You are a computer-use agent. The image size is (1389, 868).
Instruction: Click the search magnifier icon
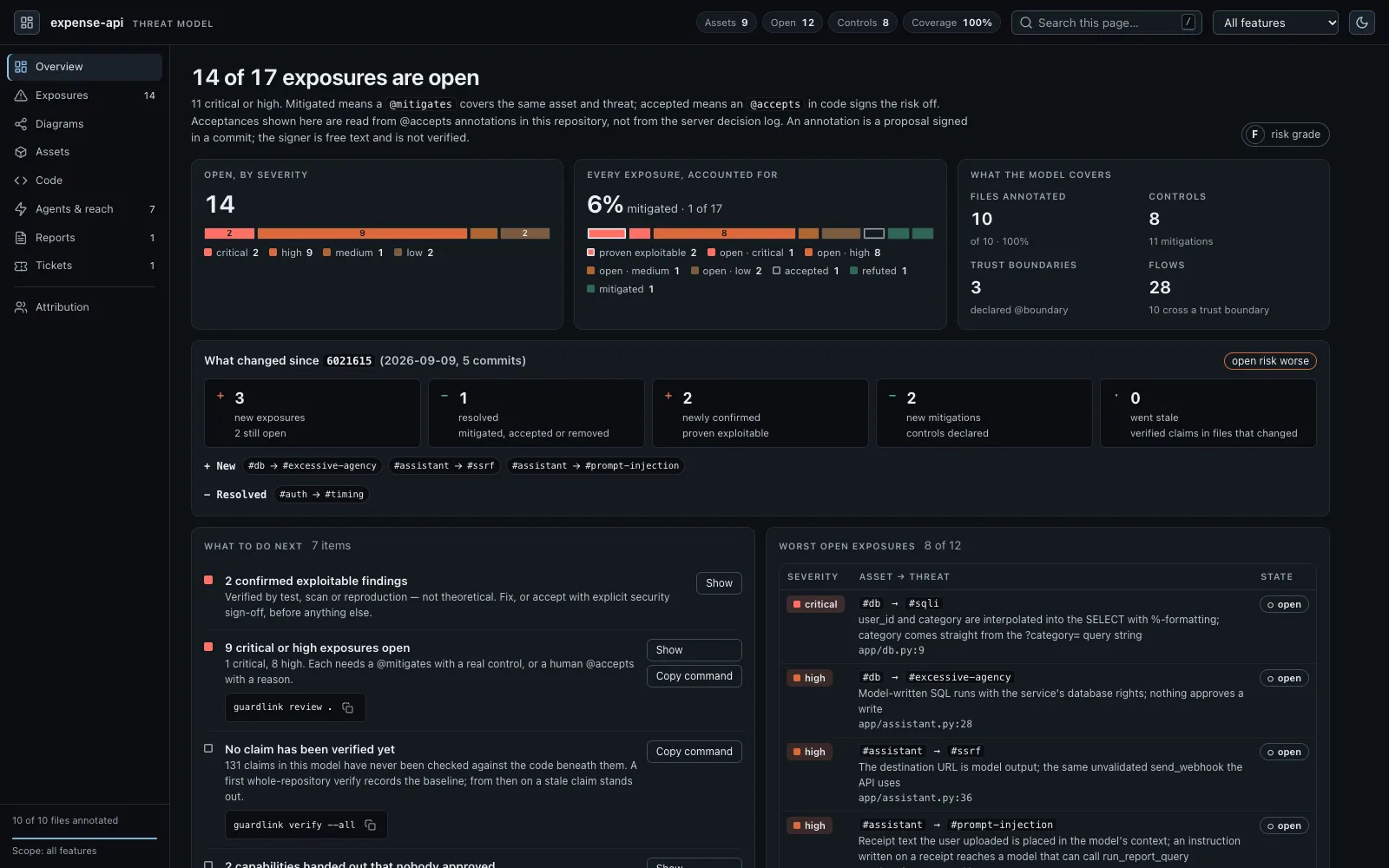[x=1026, y=23]
